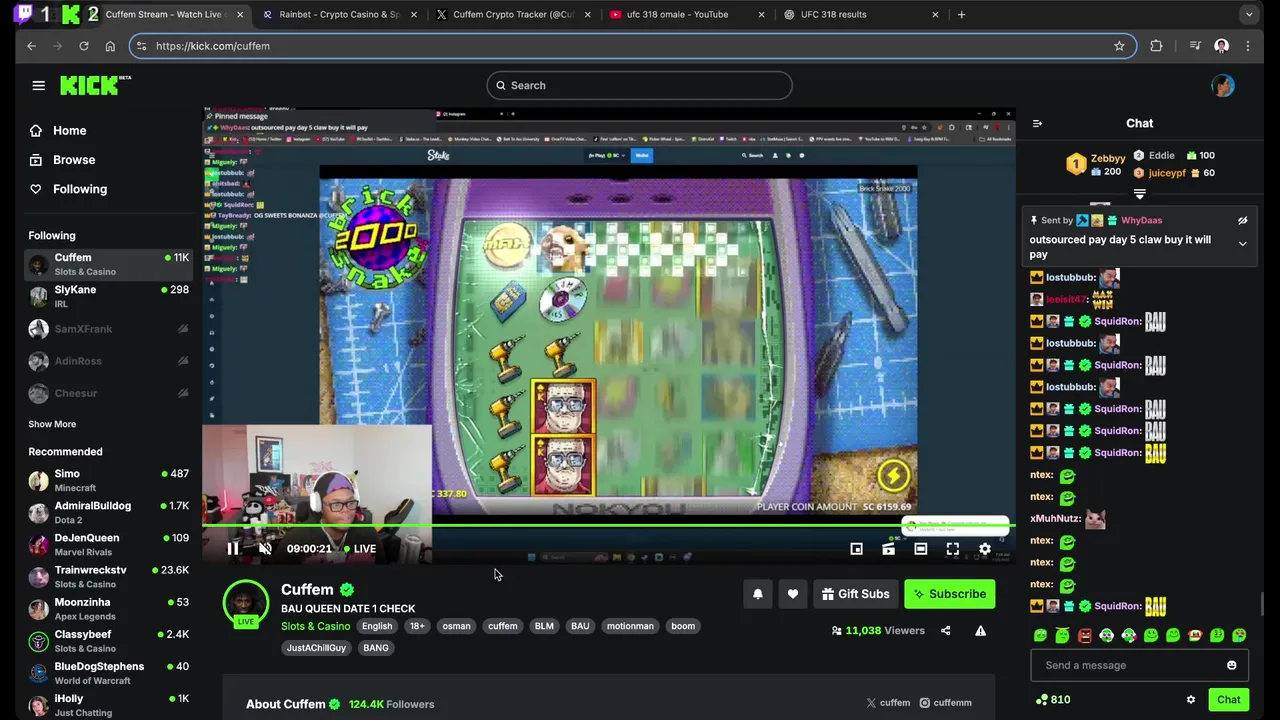
Task: Hide the pinned chat message
Action: [x=1242, y=220]
